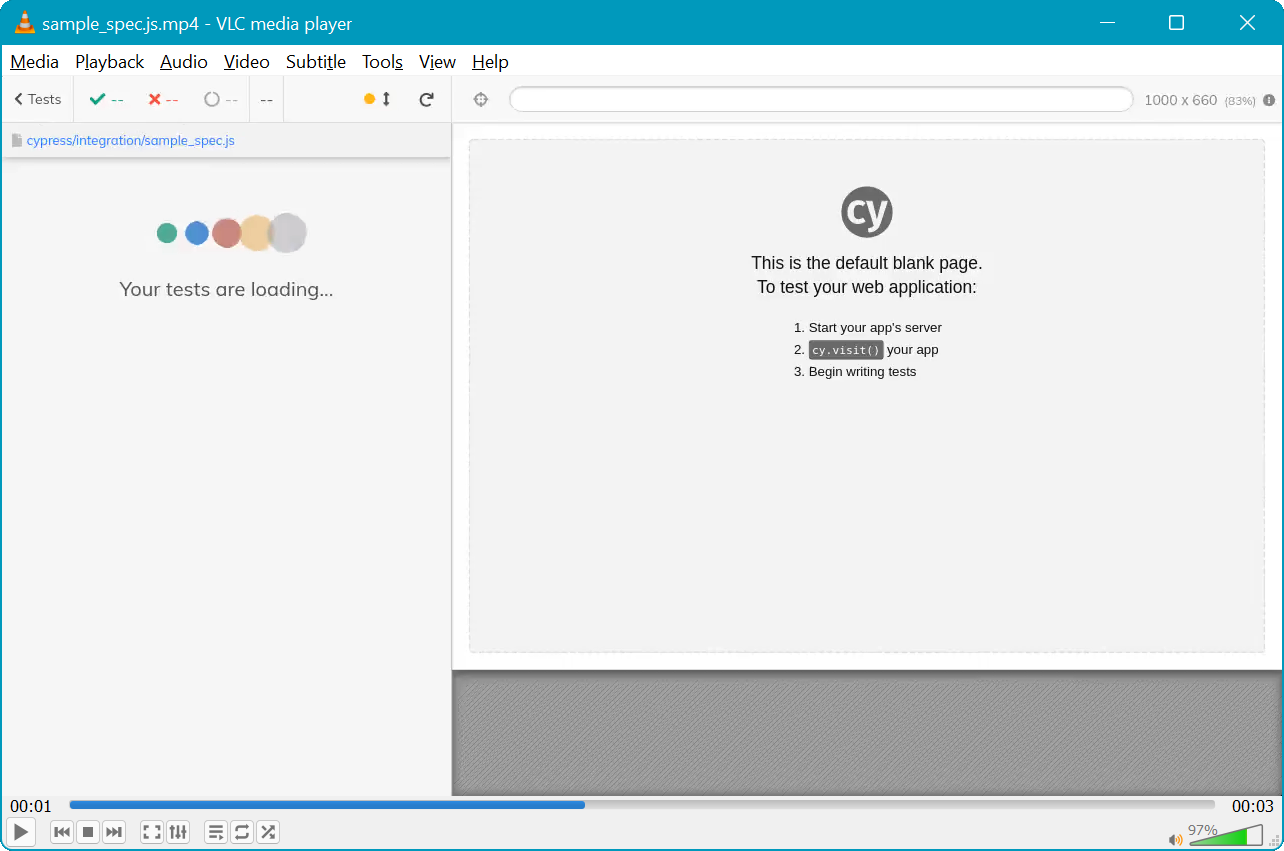
Task: Skip to next media track
Action: click(114, 832)
